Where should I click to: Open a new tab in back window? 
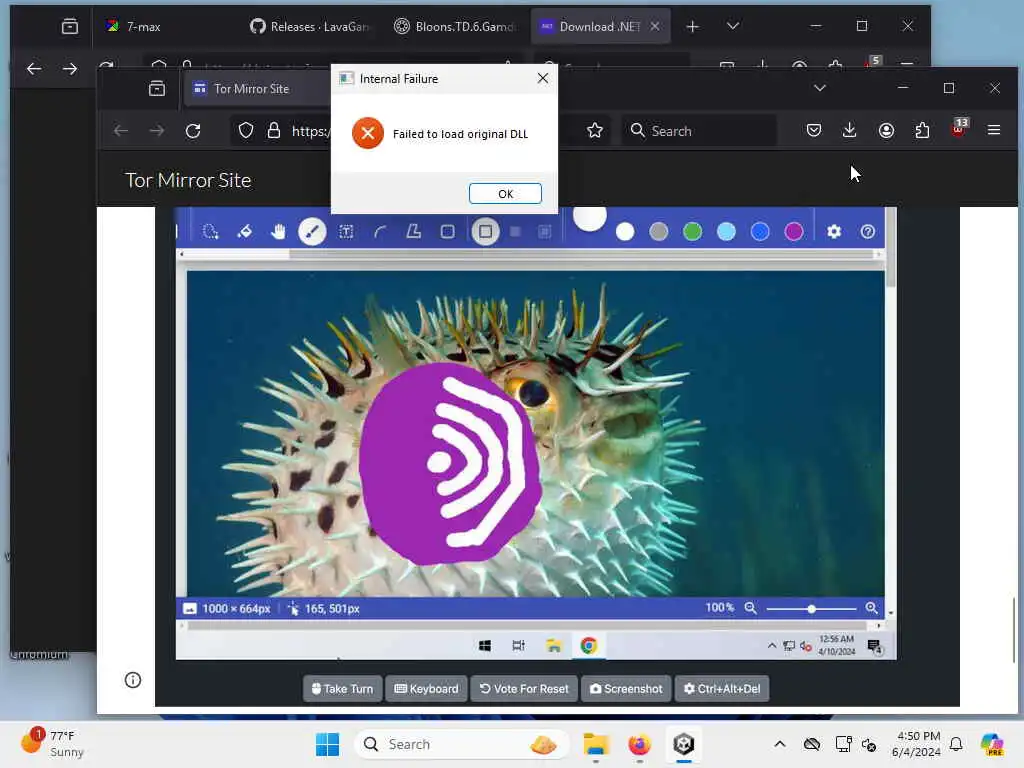(x=692, y=26)
